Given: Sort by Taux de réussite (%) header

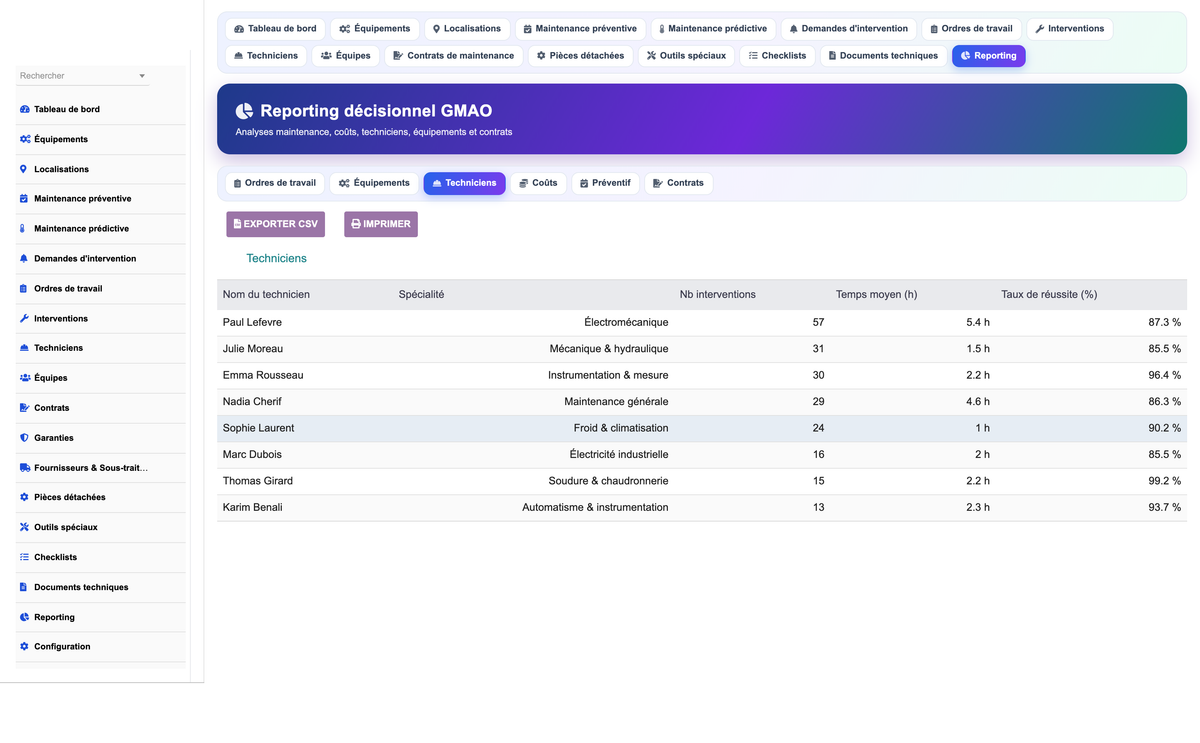Looking at the screenshot, I should point(1049,294).
